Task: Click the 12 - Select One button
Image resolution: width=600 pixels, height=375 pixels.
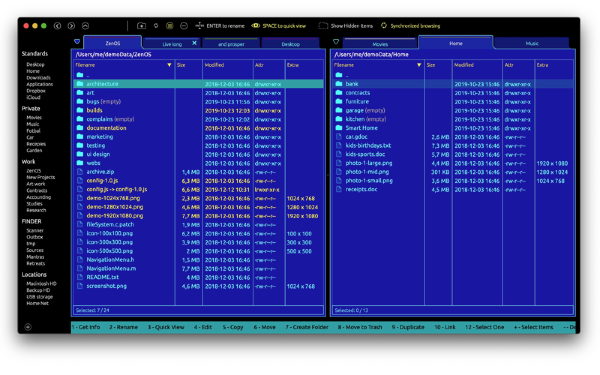Action: tap(484, 327)
